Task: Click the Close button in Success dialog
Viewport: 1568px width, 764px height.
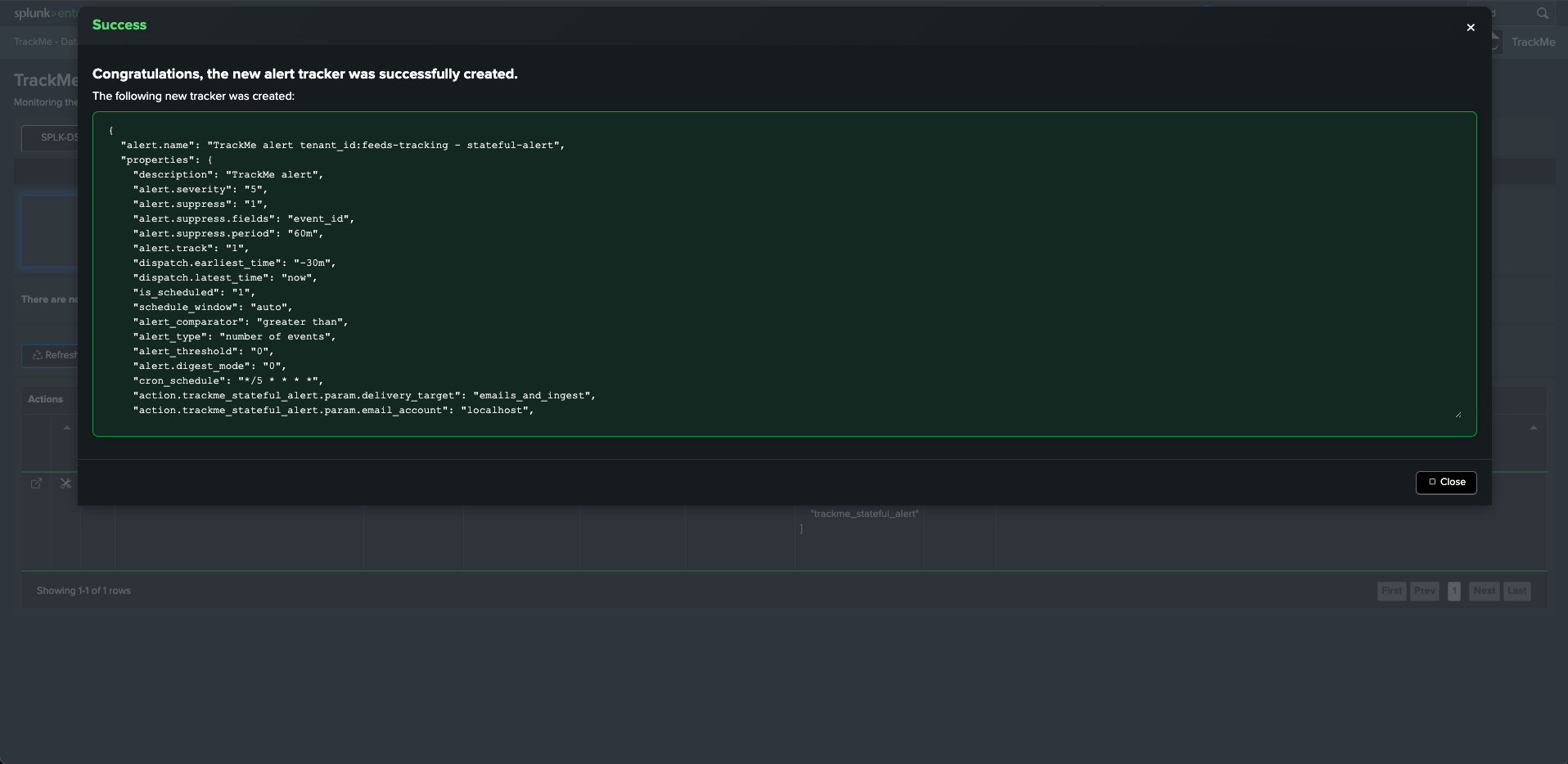Action: [x=1445, y=483]
